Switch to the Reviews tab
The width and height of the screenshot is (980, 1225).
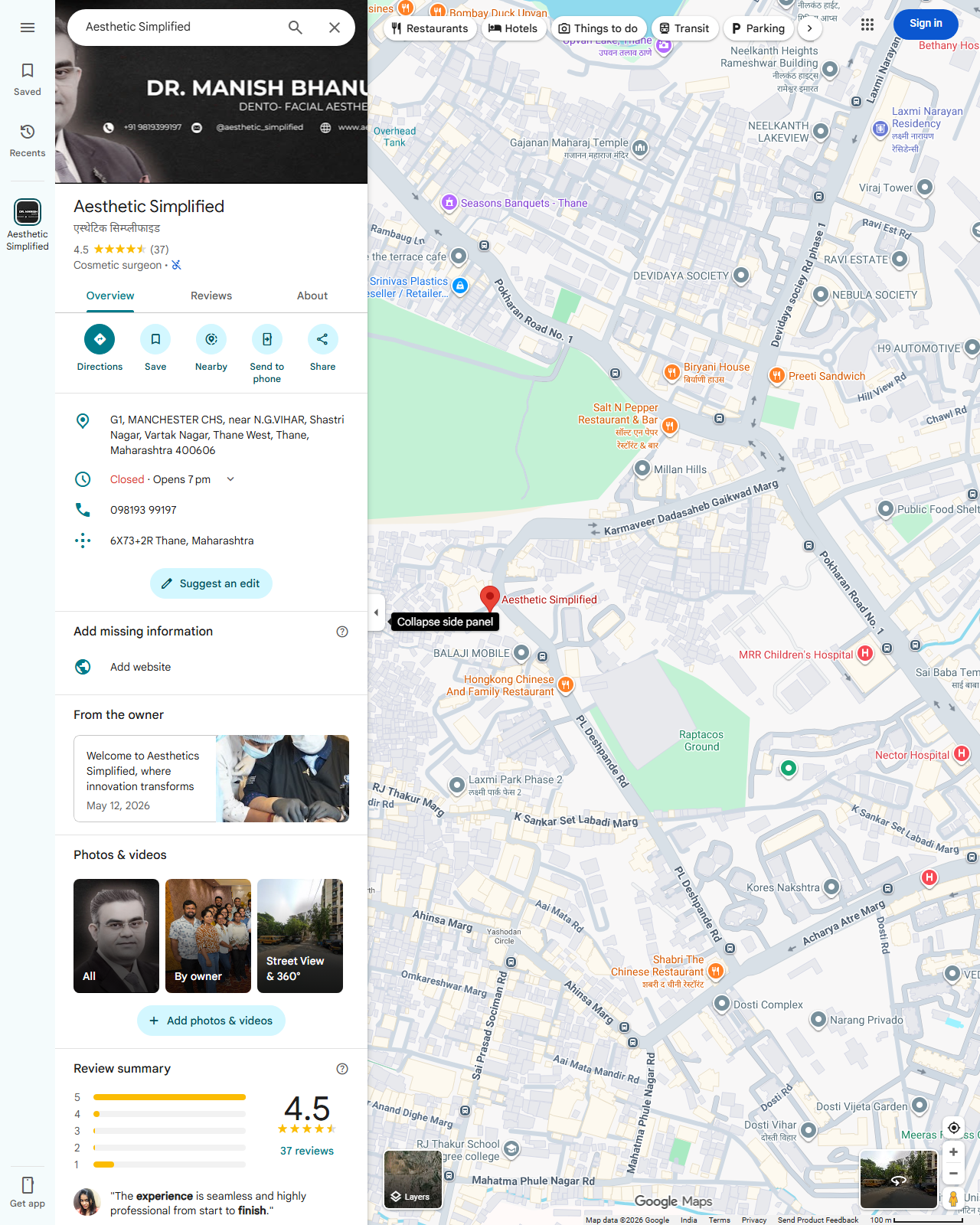click(211, 296)
